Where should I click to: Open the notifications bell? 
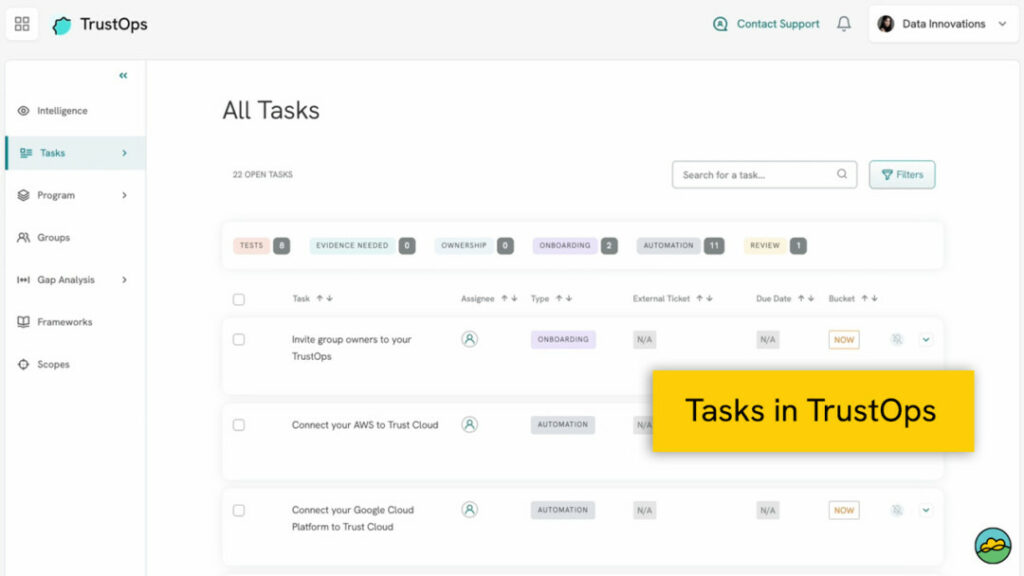click(844, 24)
